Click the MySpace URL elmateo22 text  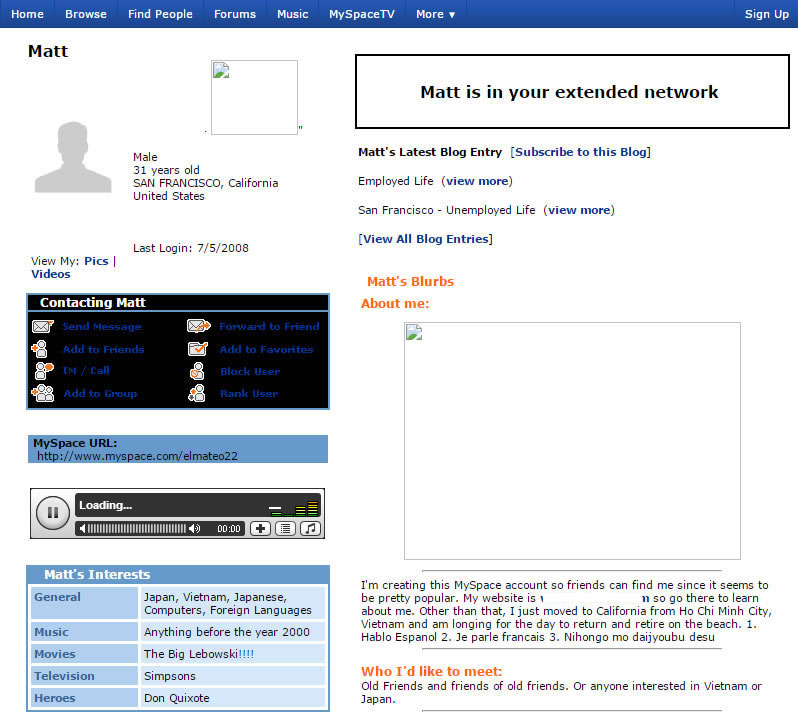[137, 456]
